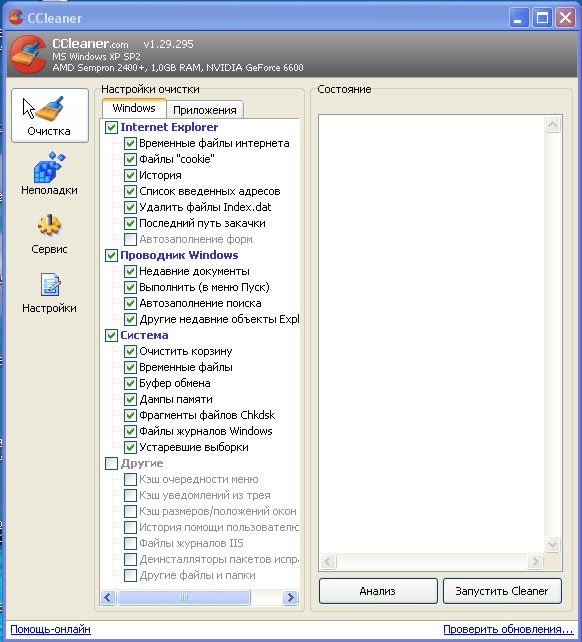
Task: Click right arrow of Состояние panel scrollbar
Action: 535,561
